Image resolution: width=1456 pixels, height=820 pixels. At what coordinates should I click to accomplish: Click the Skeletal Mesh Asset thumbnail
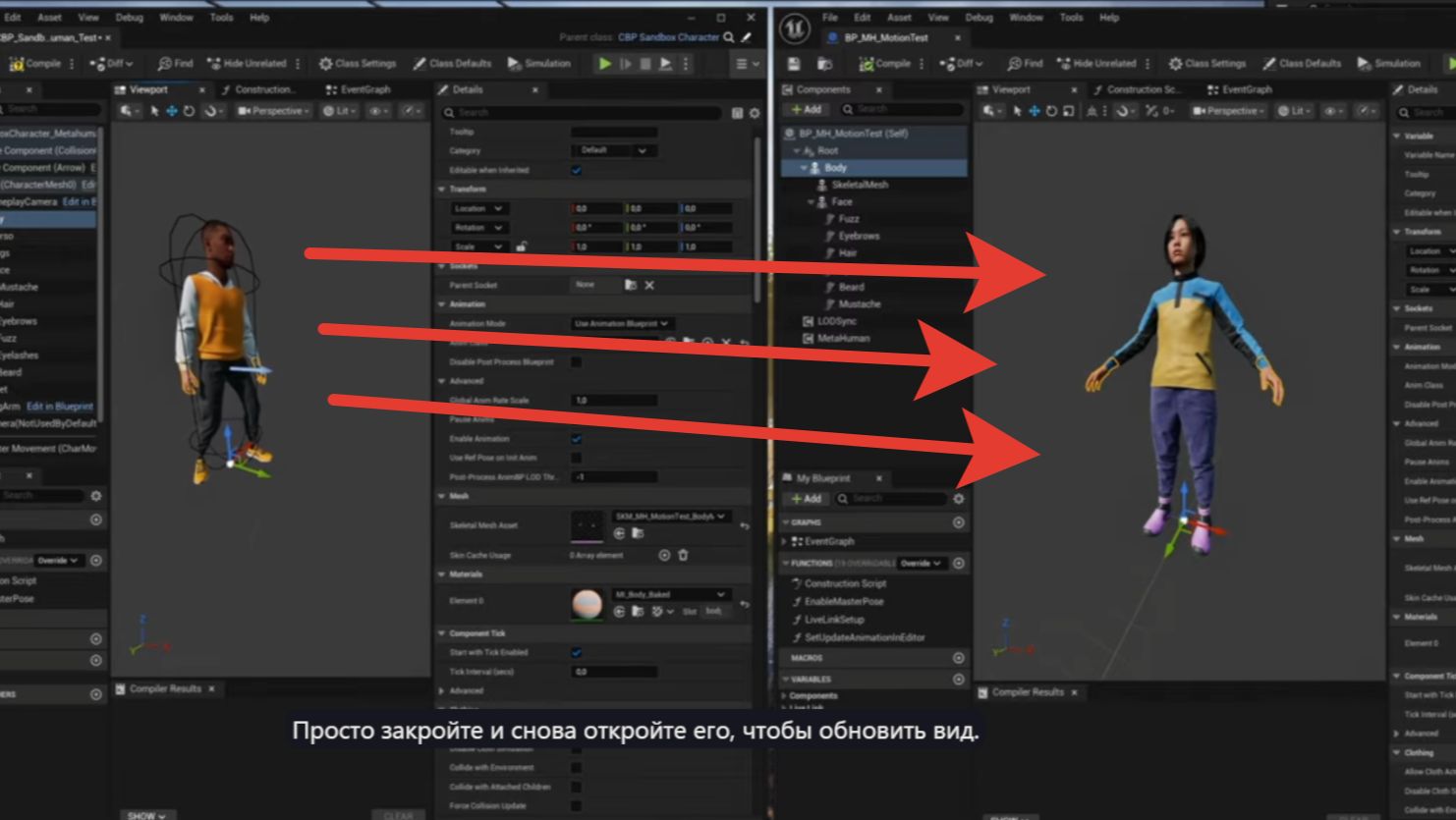tap(588, 525)
